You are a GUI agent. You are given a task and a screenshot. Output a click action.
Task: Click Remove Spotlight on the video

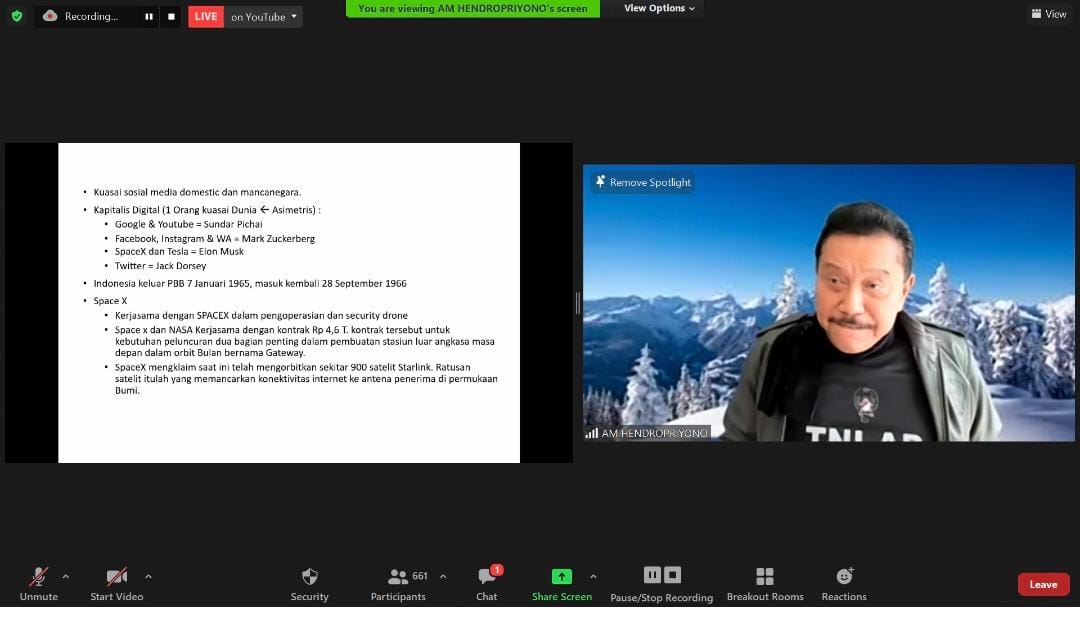[x=643, y=182]
